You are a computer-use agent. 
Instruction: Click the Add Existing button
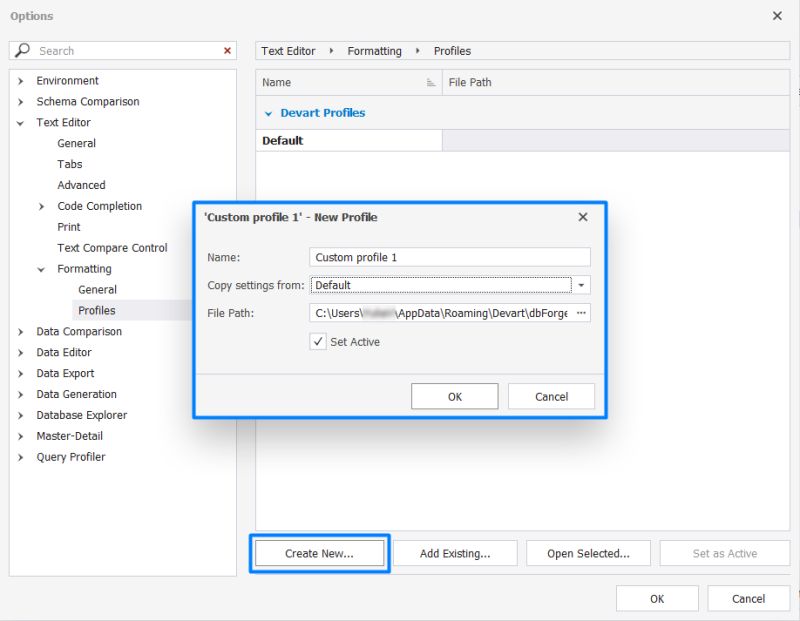click(456, 552)
